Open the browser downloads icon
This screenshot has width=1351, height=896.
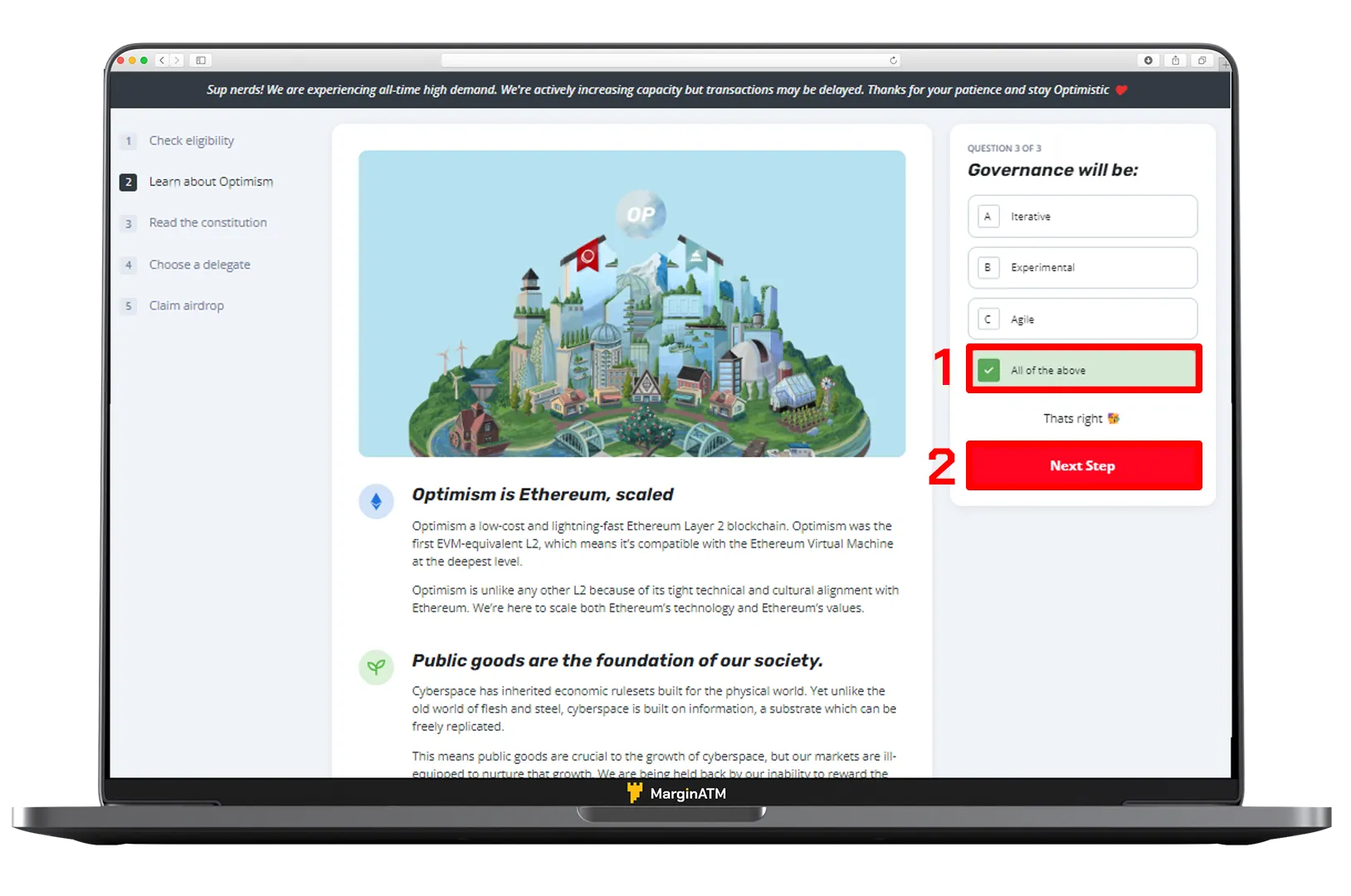tap(1149, 61)
